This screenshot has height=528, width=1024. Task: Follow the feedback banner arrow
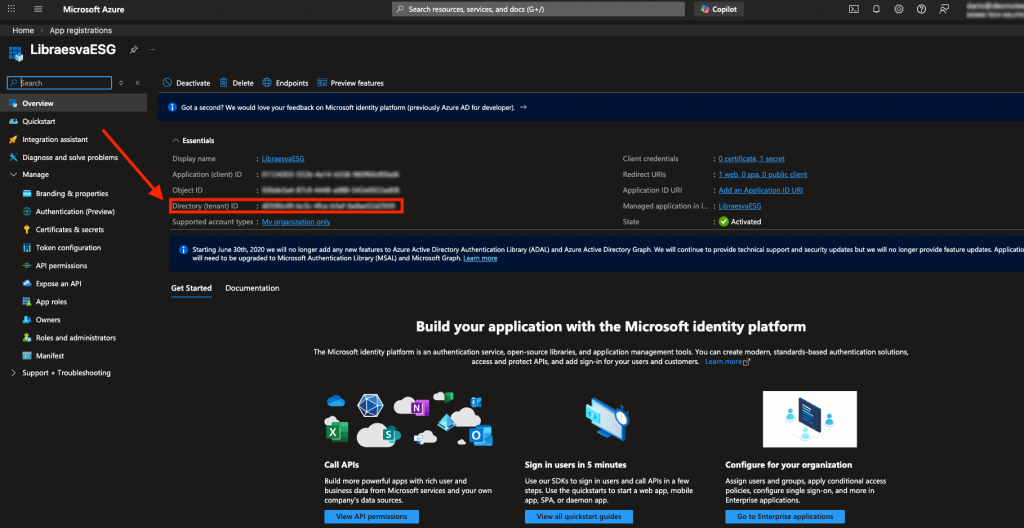click(x=524, y=107)
